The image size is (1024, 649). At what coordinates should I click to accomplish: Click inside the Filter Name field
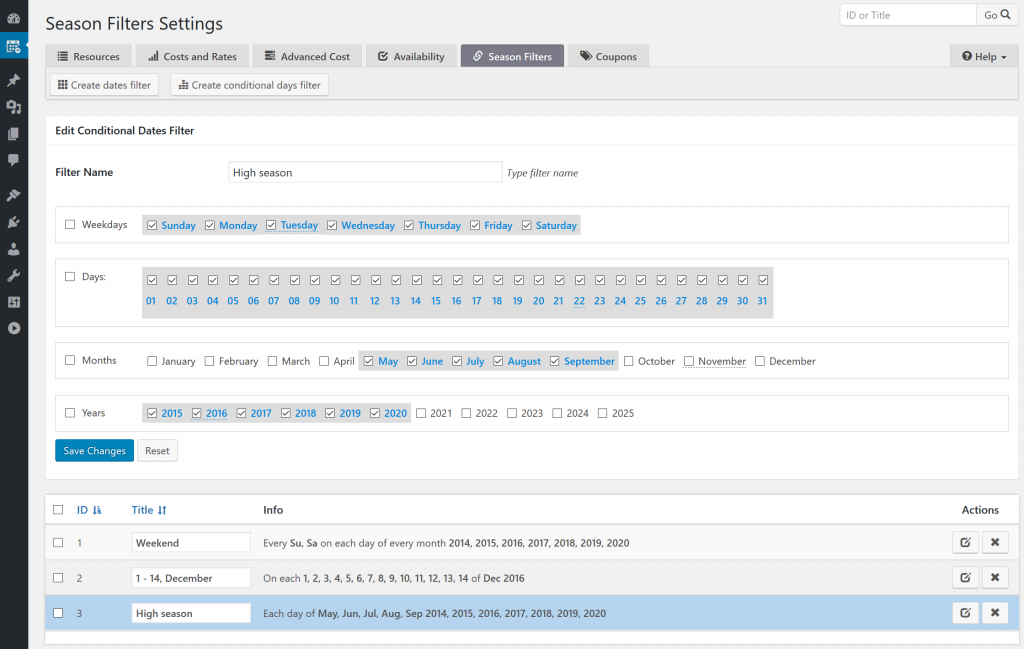click(365, 171)
